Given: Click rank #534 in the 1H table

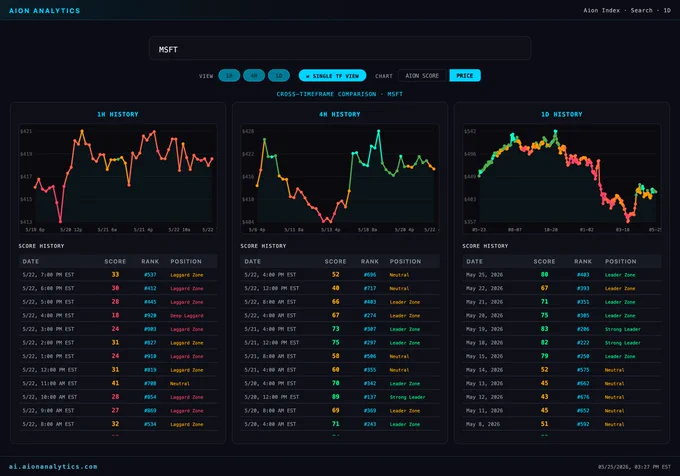Looking at the screenshot, I should point(150,424).
